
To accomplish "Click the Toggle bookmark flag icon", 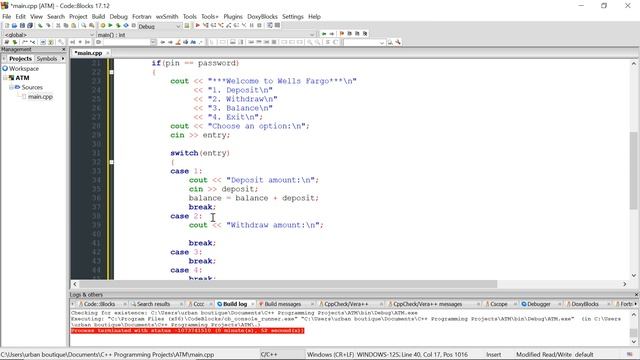I will [342, 34].
